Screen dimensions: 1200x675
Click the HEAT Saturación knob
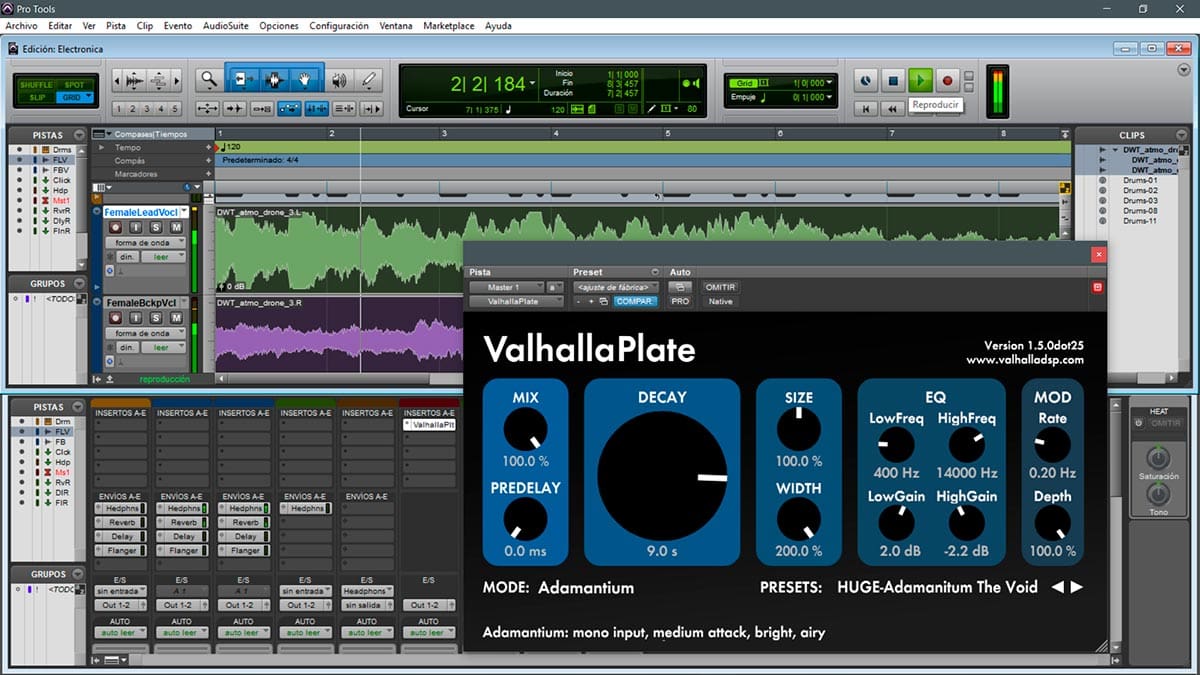(x=1158, y=459)
